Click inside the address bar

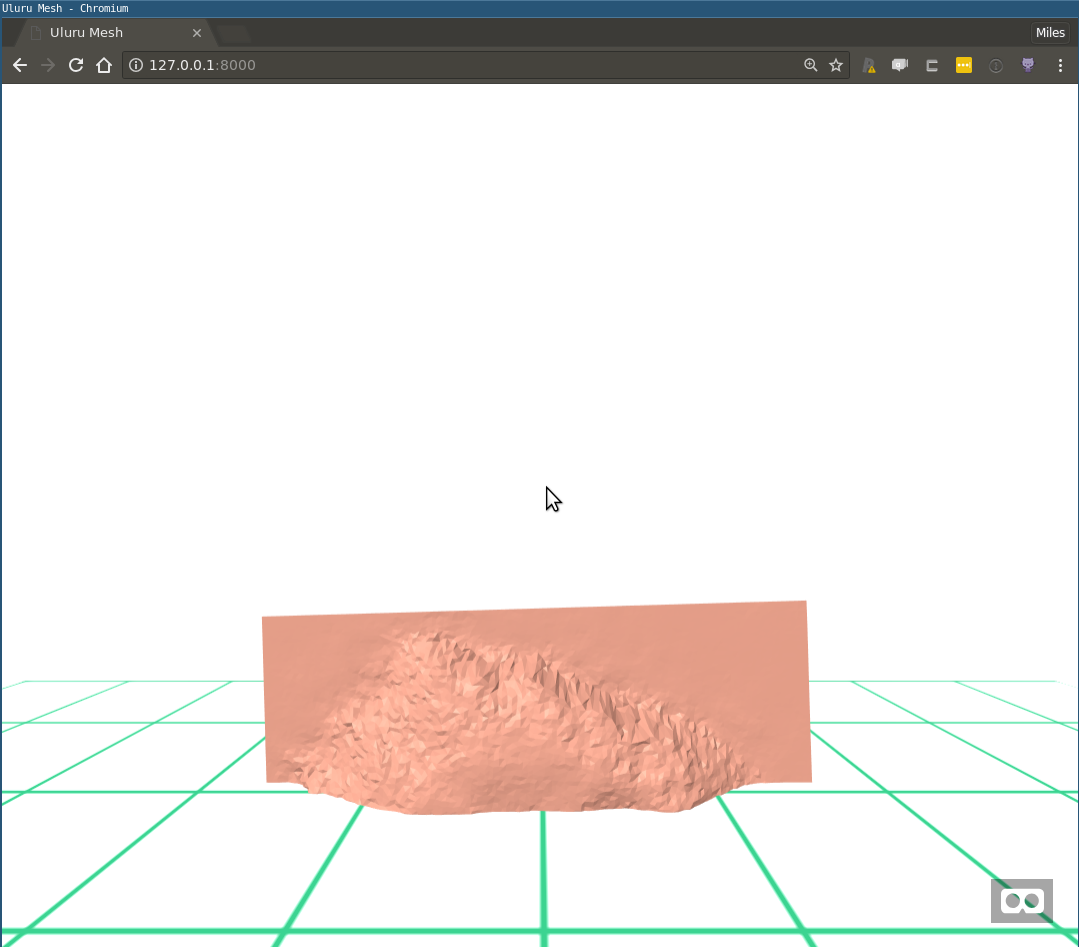[400, 65]
